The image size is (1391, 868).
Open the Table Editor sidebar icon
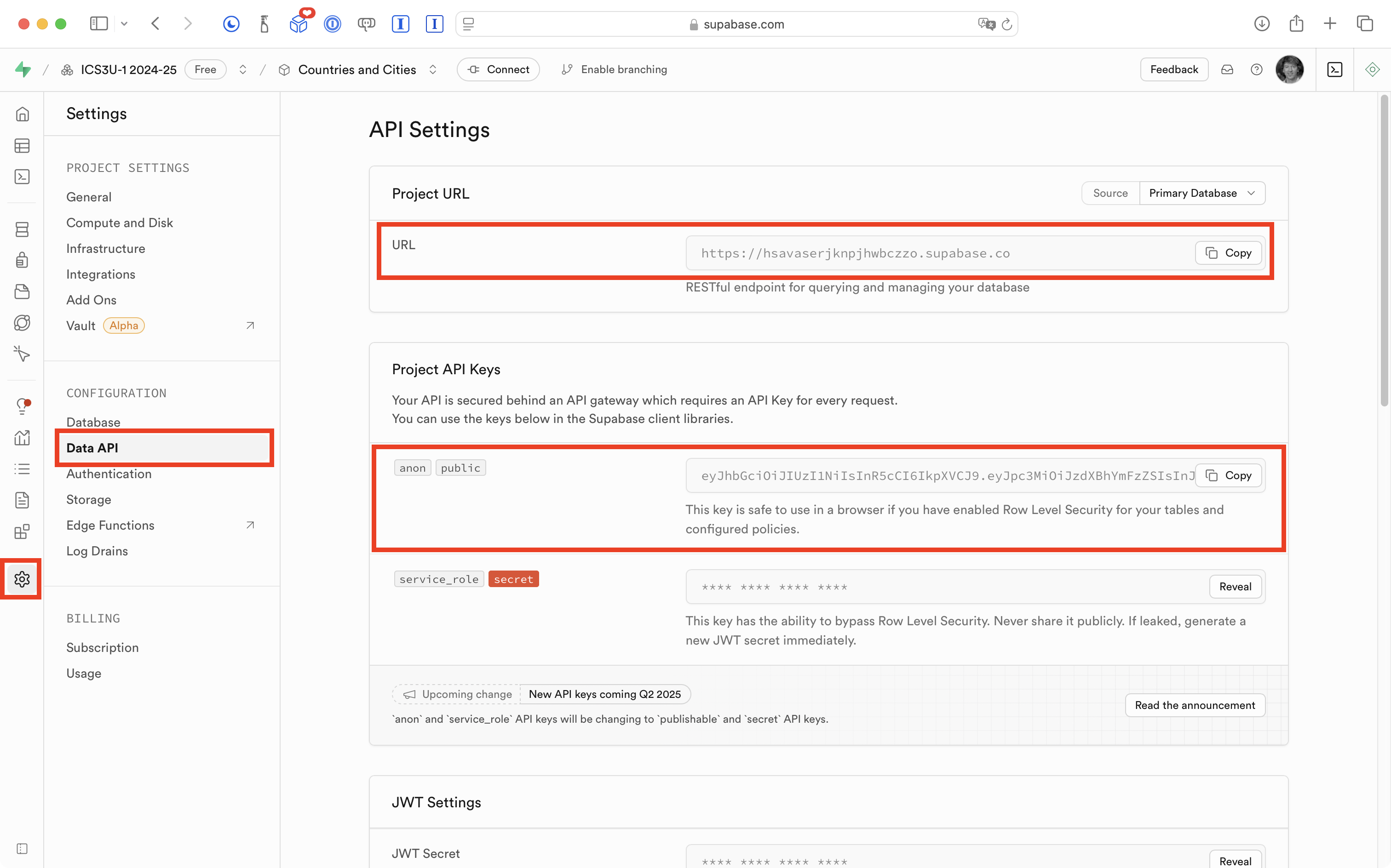[x=22, y=146]
